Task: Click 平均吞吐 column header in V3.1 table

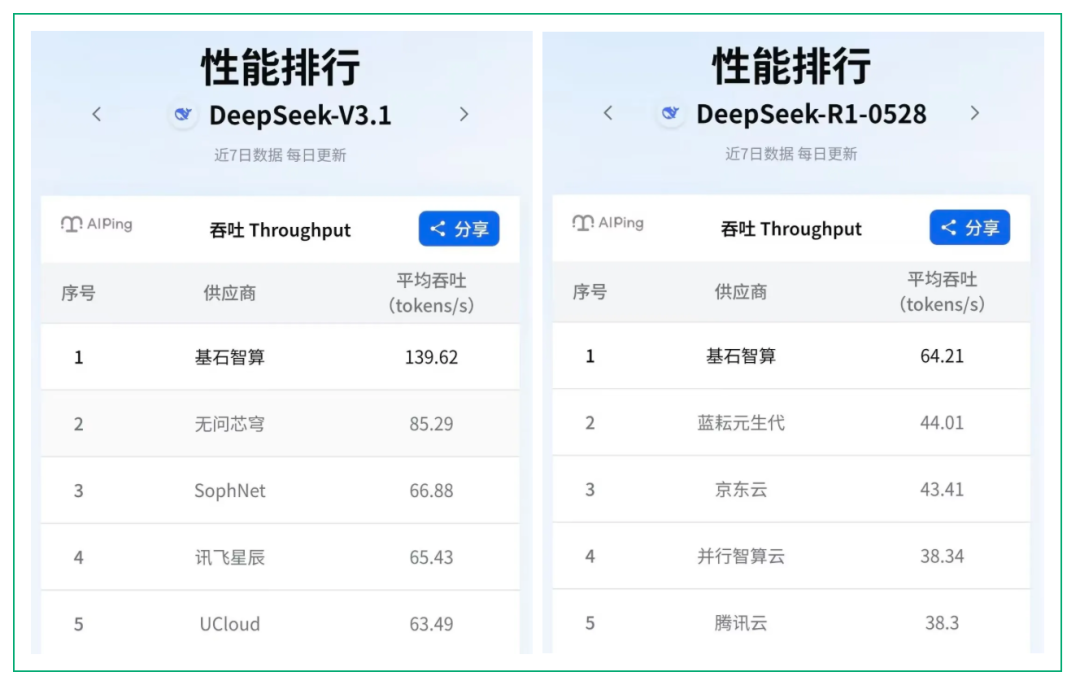Action: (x=431, y=293)
